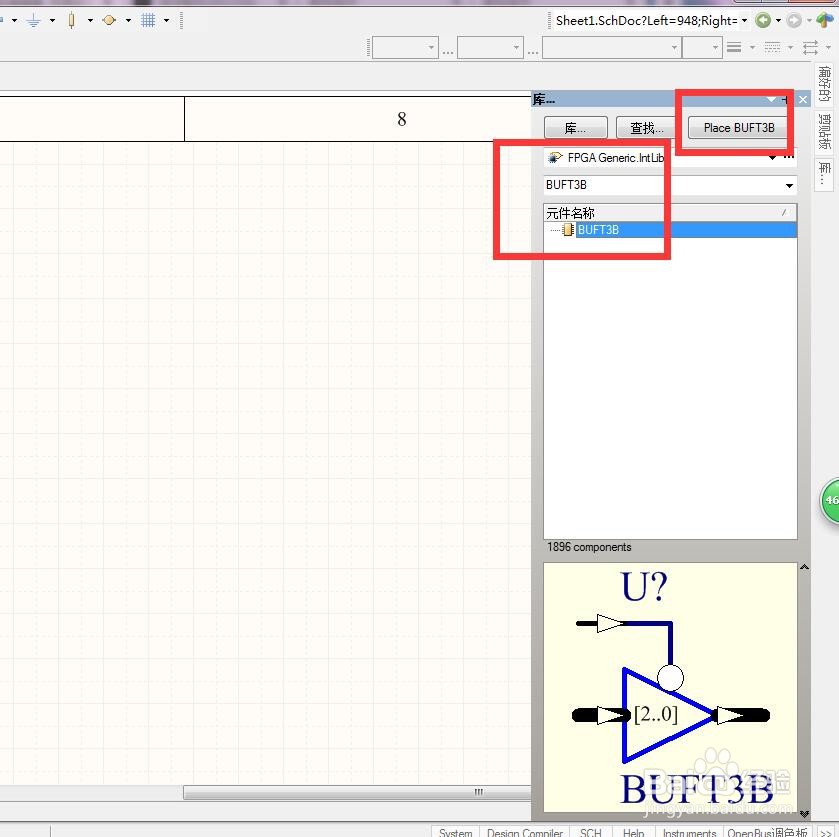Click the OpenBus调色板 status bar button
Screen dimensions: 839x837
coord(767,832)
